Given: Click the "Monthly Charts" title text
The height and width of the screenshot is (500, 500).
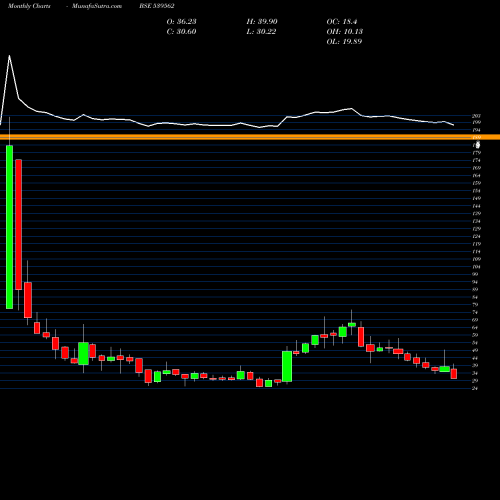Looking at the screenshot, I should (x=29, y=6).
